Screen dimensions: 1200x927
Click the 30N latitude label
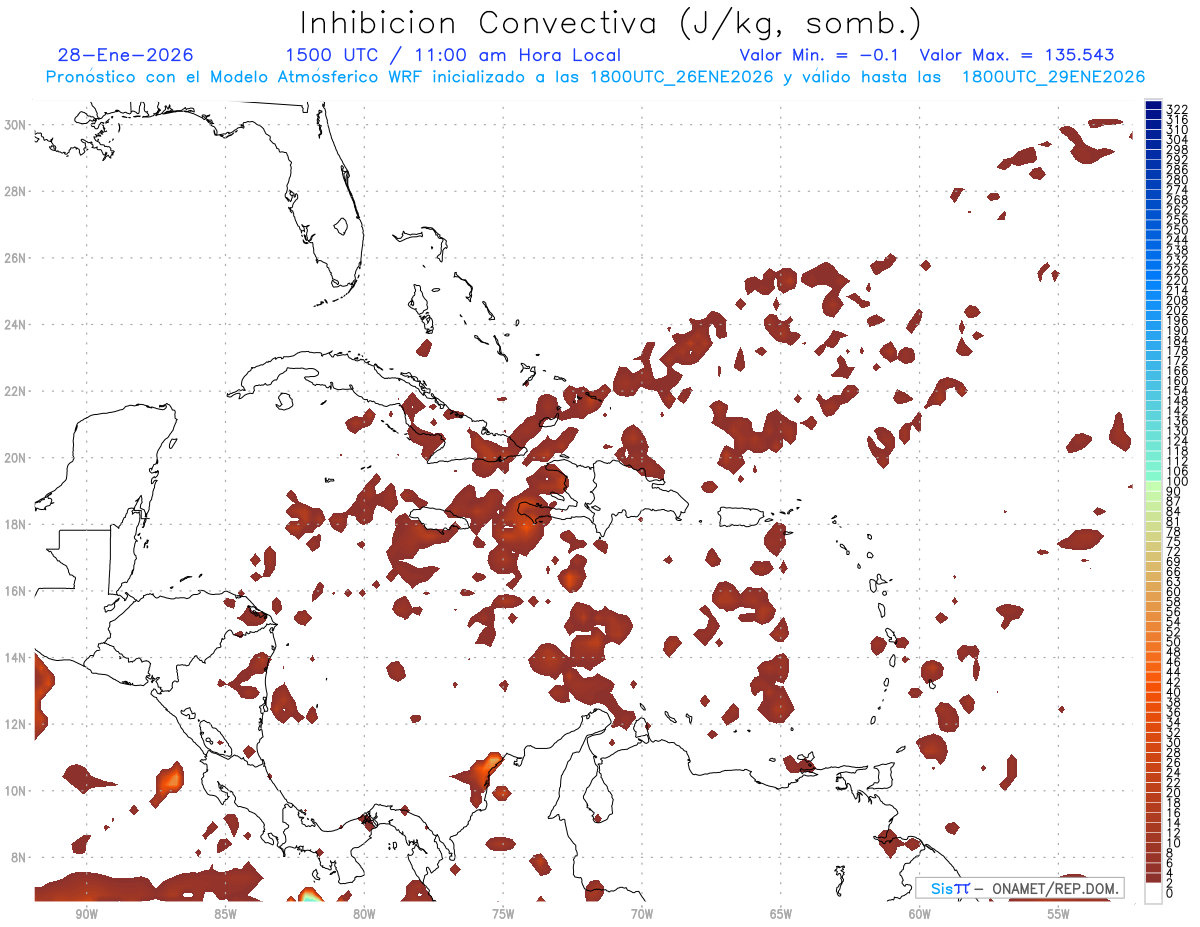17,124
